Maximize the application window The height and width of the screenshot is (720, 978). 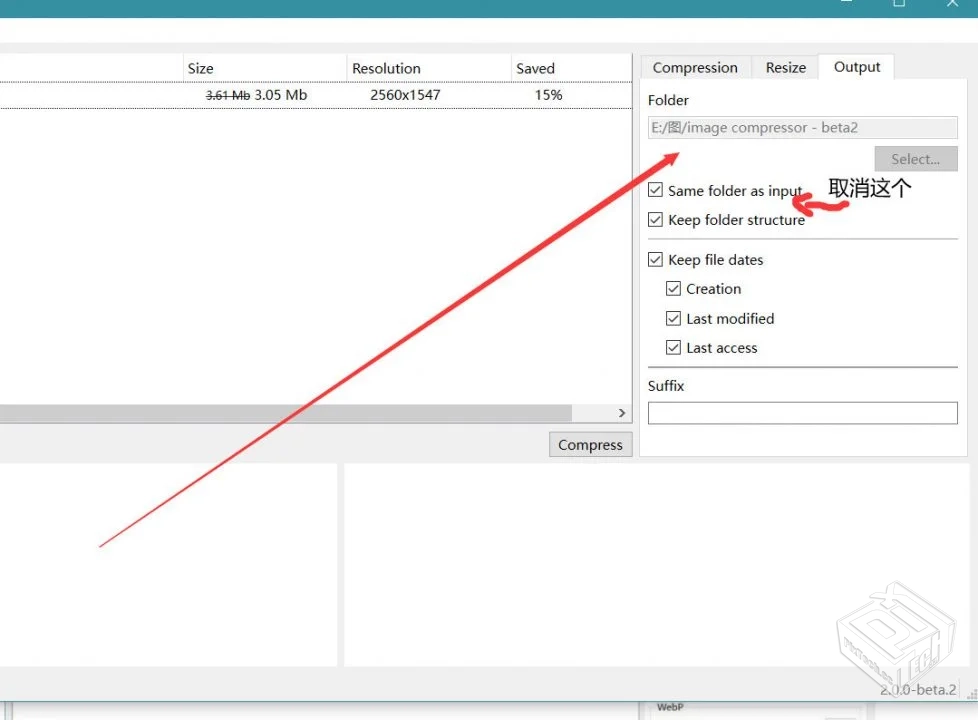click(x=899, y=4)
